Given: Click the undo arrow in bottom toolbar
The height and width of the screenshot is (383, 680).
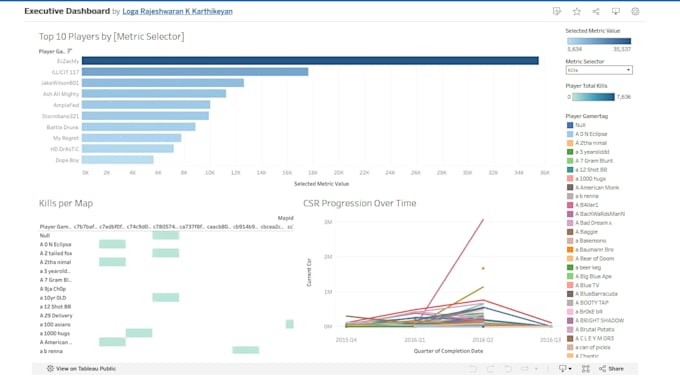Looking at the screenshot, I should [473, 369].
